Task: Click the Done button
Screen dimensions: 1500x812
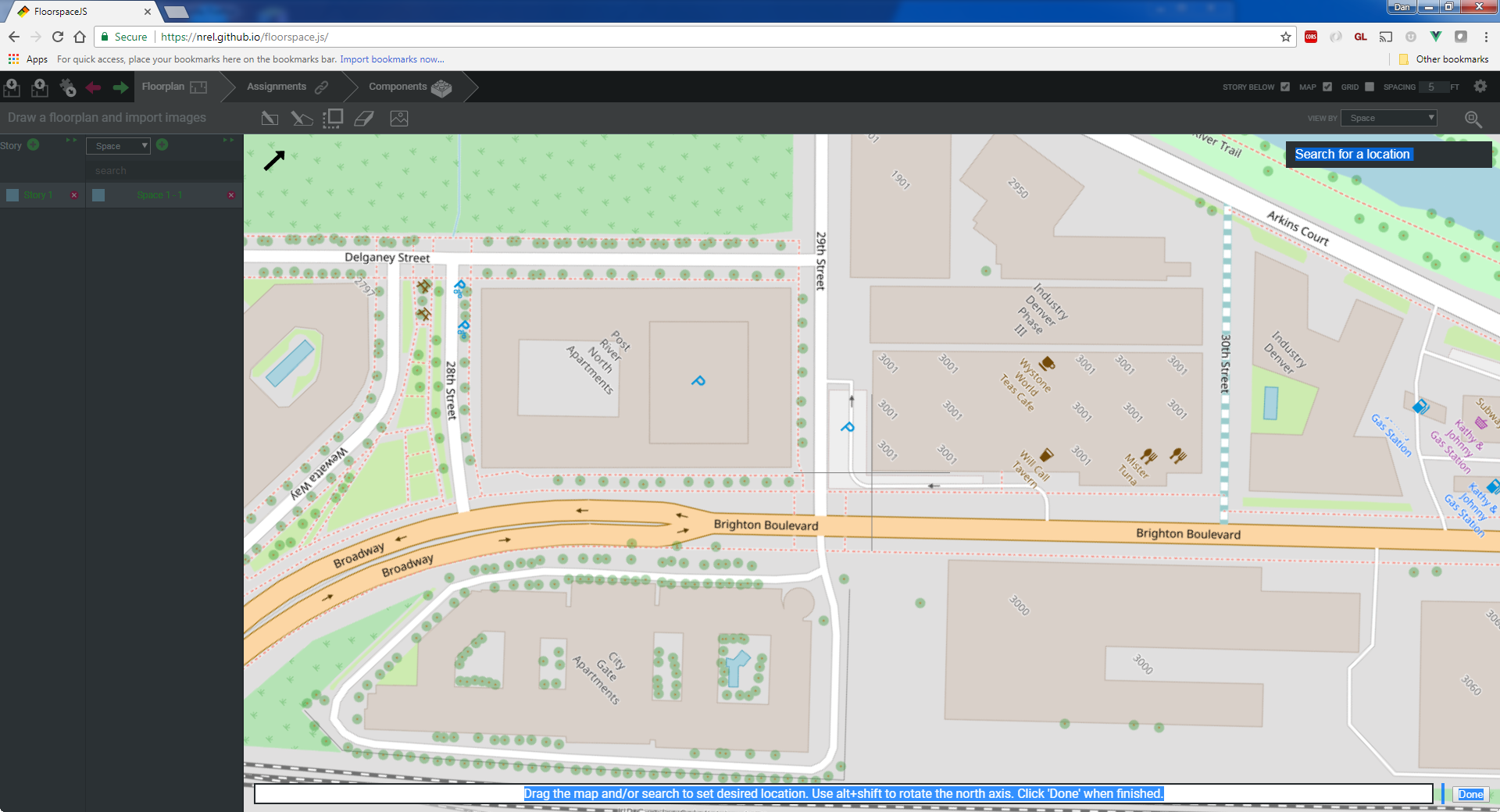Action: [x=1470, y=794]
